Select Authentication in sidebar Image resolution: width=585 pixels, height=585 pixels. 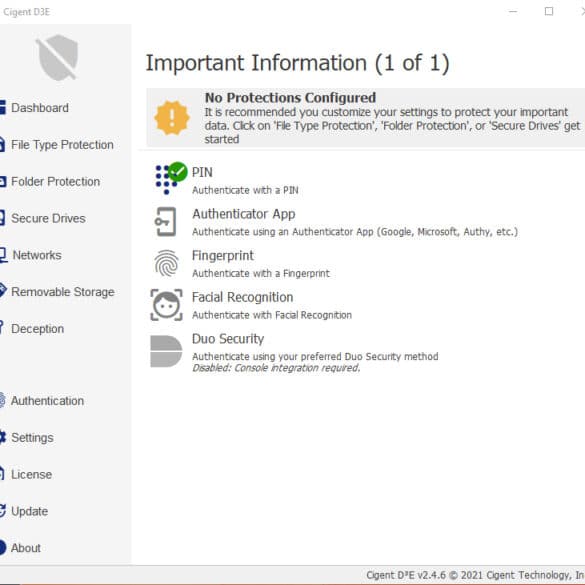click(x=47, y=401)
